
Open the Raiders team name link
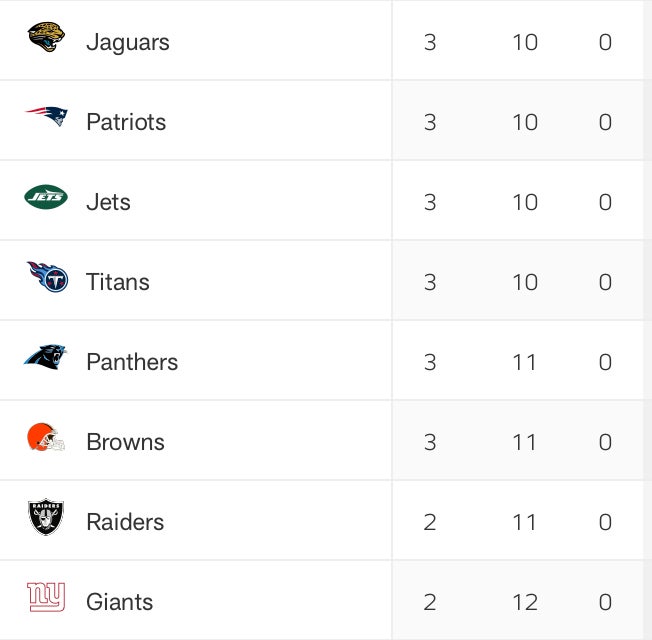tap(125, 522)
